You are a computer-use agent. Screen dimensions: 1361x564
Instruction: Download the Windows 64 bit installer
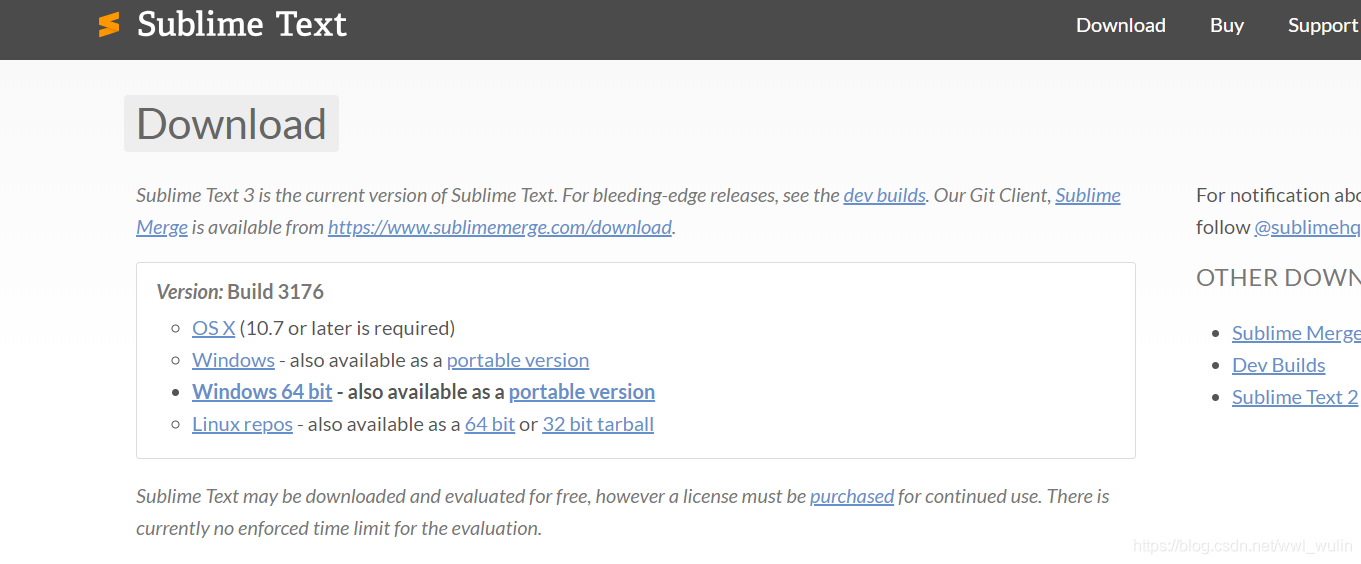pos(262,392)
